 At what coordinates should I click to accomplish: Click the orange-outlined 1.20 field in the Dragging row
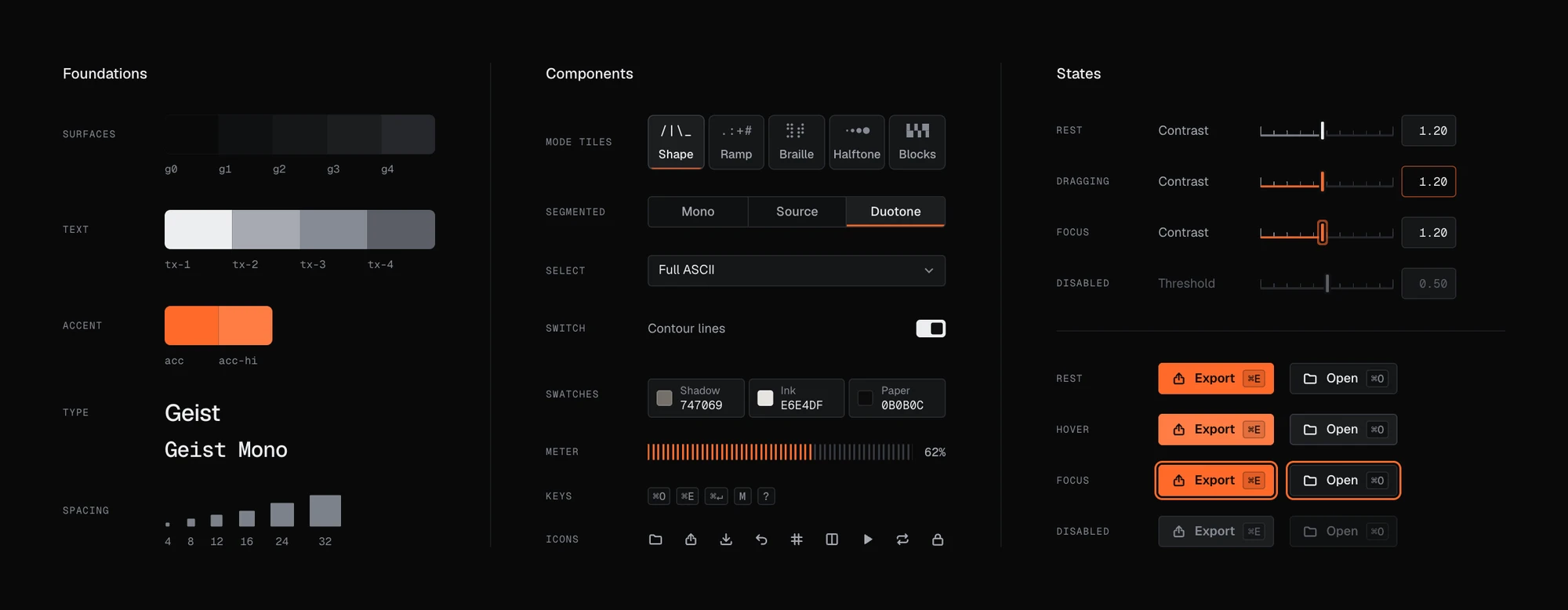1429,182
